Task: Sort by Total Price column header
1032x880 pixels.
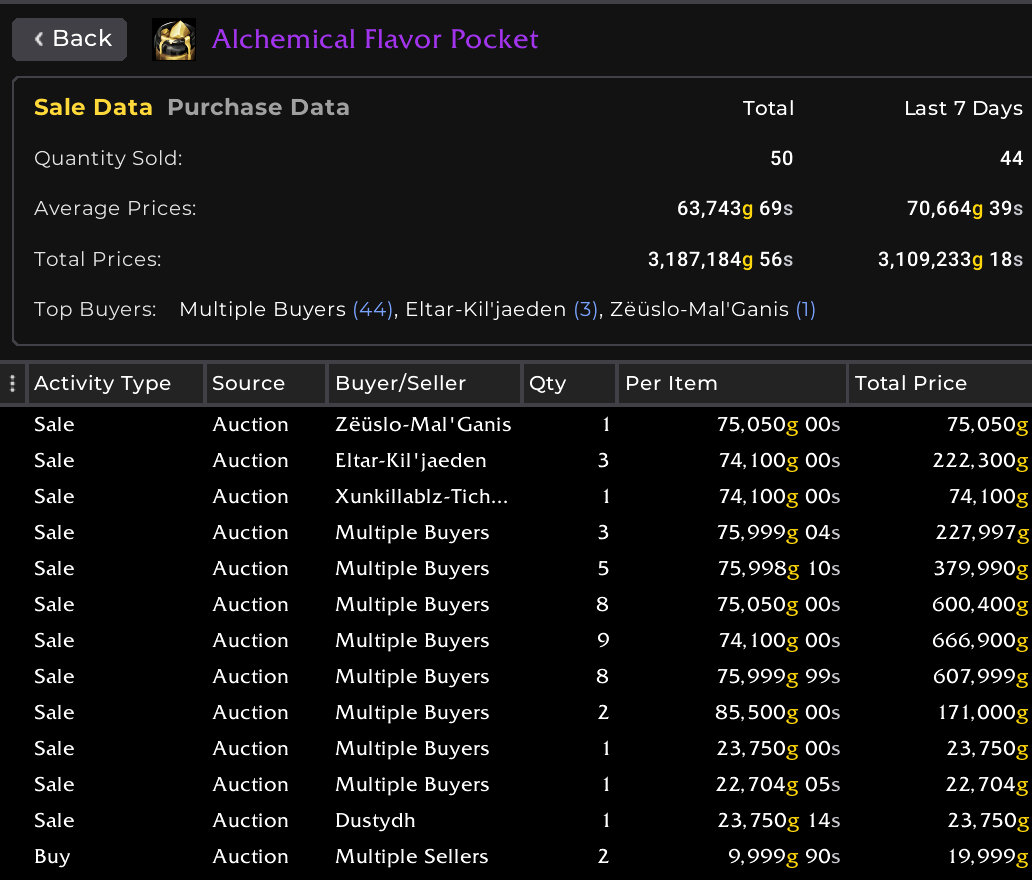Action: 940,383
